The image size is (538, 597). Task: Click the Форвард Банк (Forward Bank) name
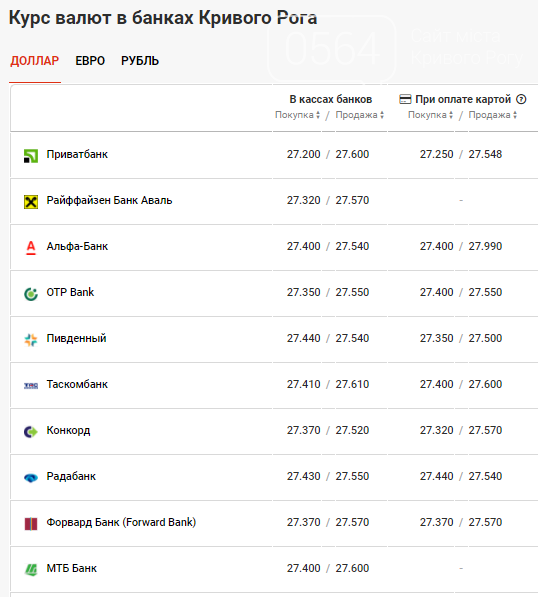(x=121, y=522)
